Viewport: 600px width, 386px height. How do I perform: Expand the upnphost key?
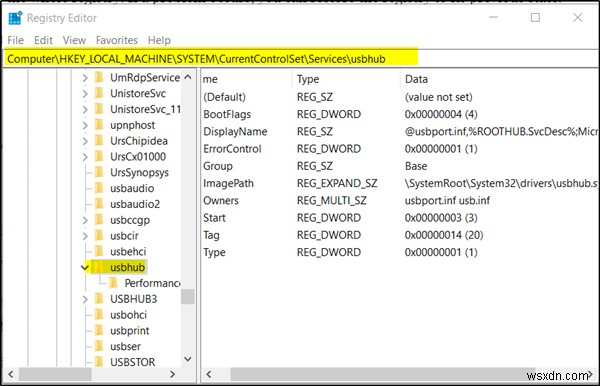[x=85, y=125]
